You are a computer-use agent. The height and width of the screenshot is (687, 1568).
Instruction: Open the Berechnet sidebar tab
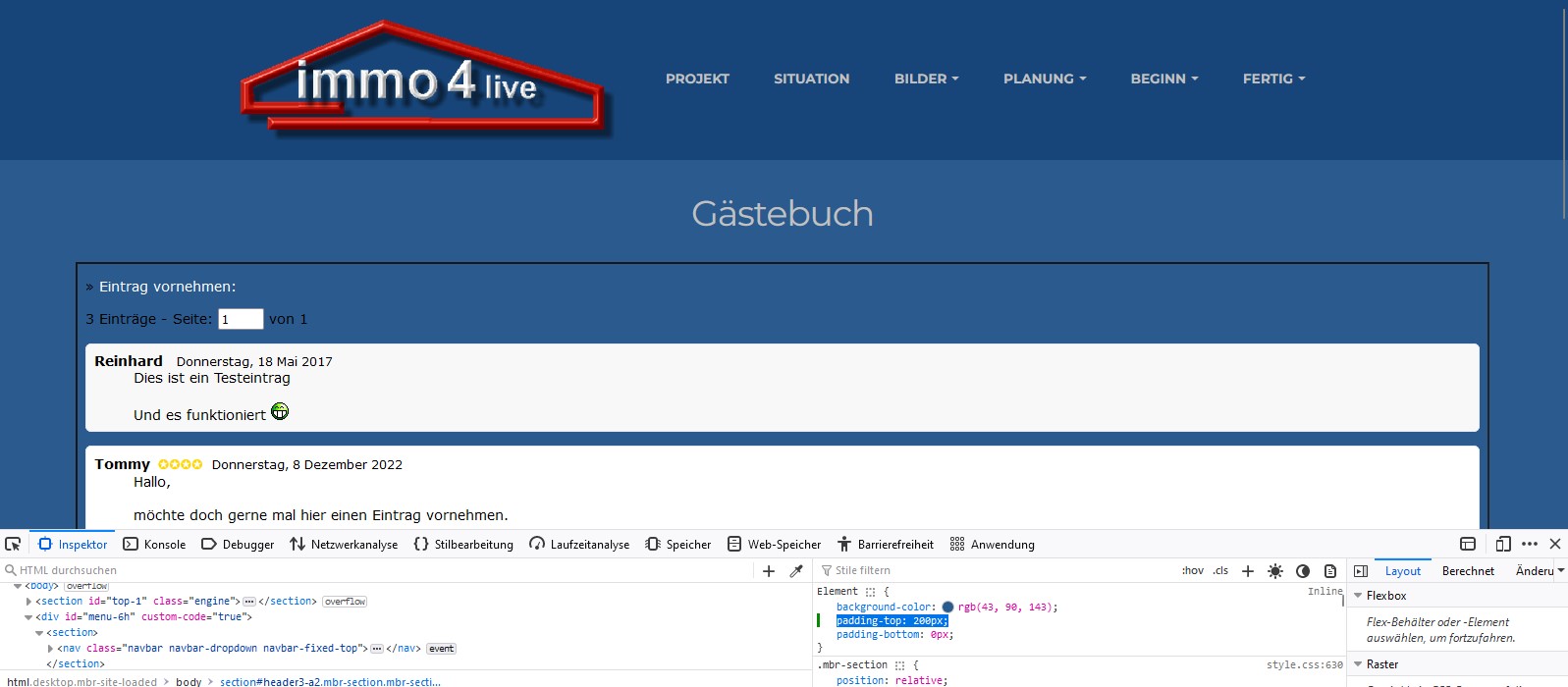click(x=1468, y=570)
